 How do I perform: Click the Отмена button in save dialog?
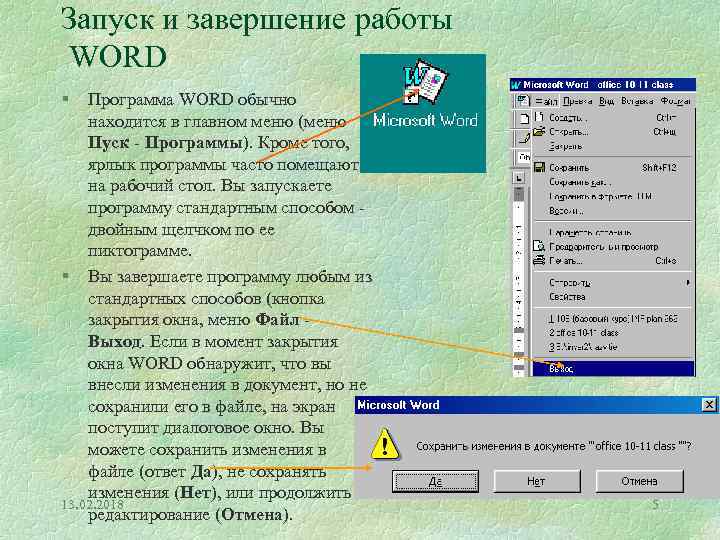[639, 481]
